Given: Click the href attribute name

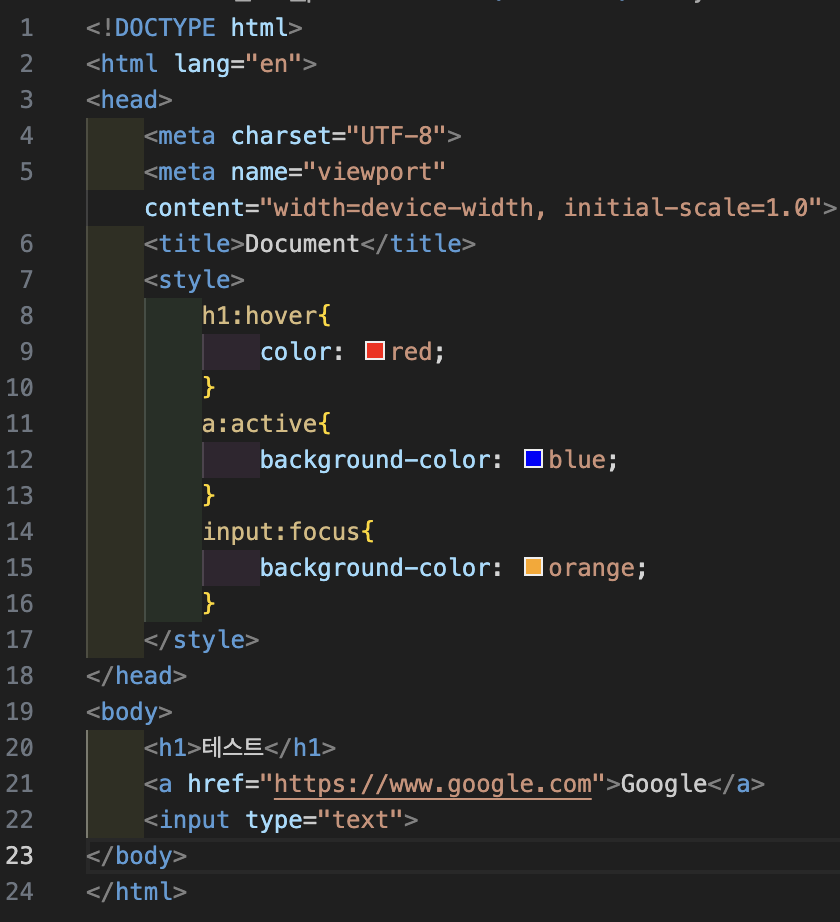Looking at the screenshot, I should pyautogui.click(x=216, y=784).
